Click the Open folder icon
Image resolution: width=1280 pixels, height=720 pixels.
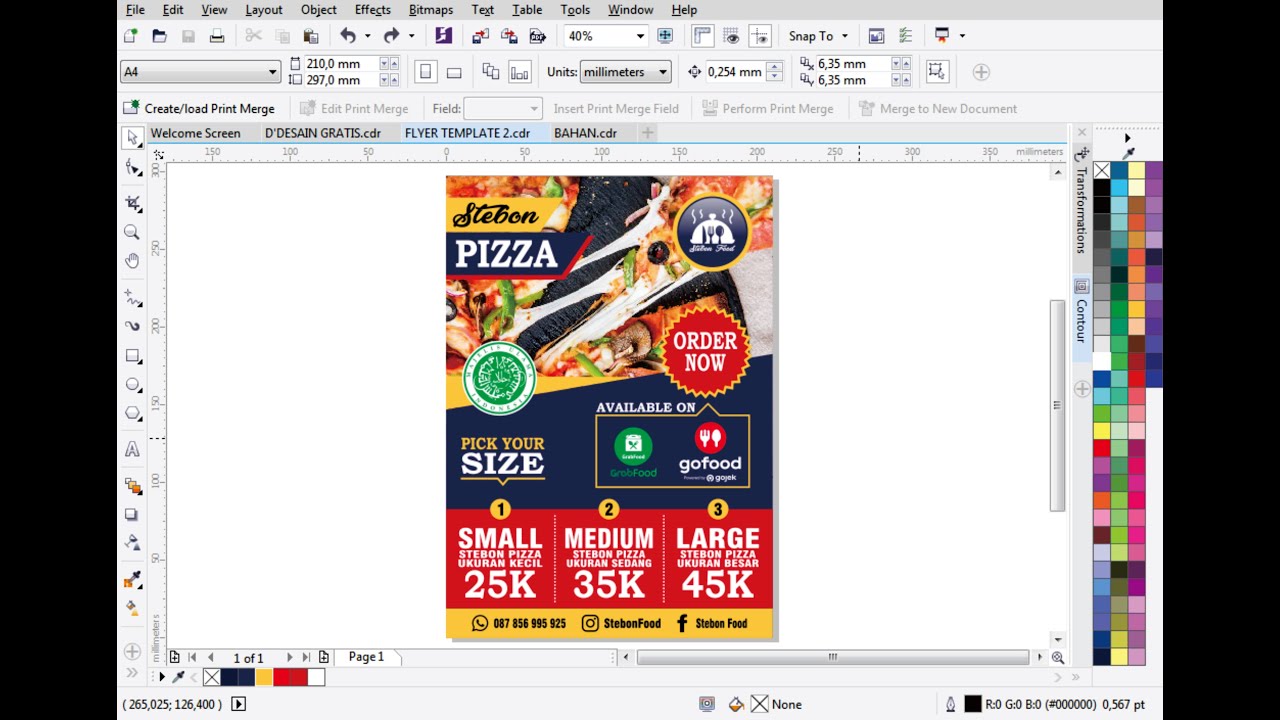[159, 36]
